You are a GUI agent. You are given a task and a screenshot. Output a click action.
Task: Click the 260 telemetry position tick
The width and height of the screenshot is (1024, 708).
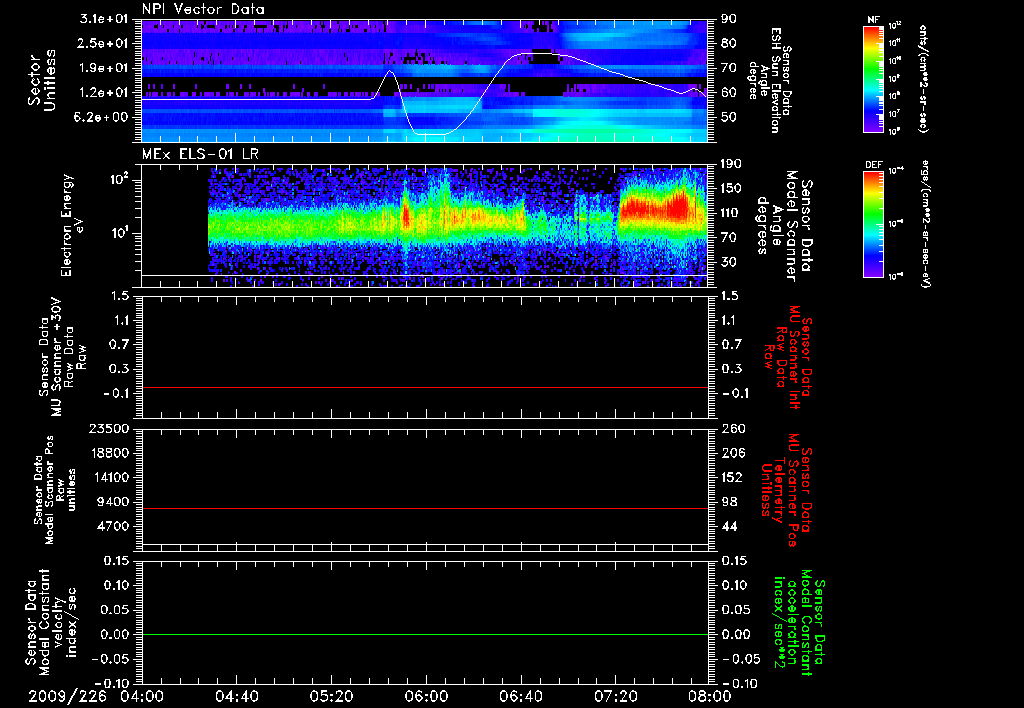(x=732, y=428)
